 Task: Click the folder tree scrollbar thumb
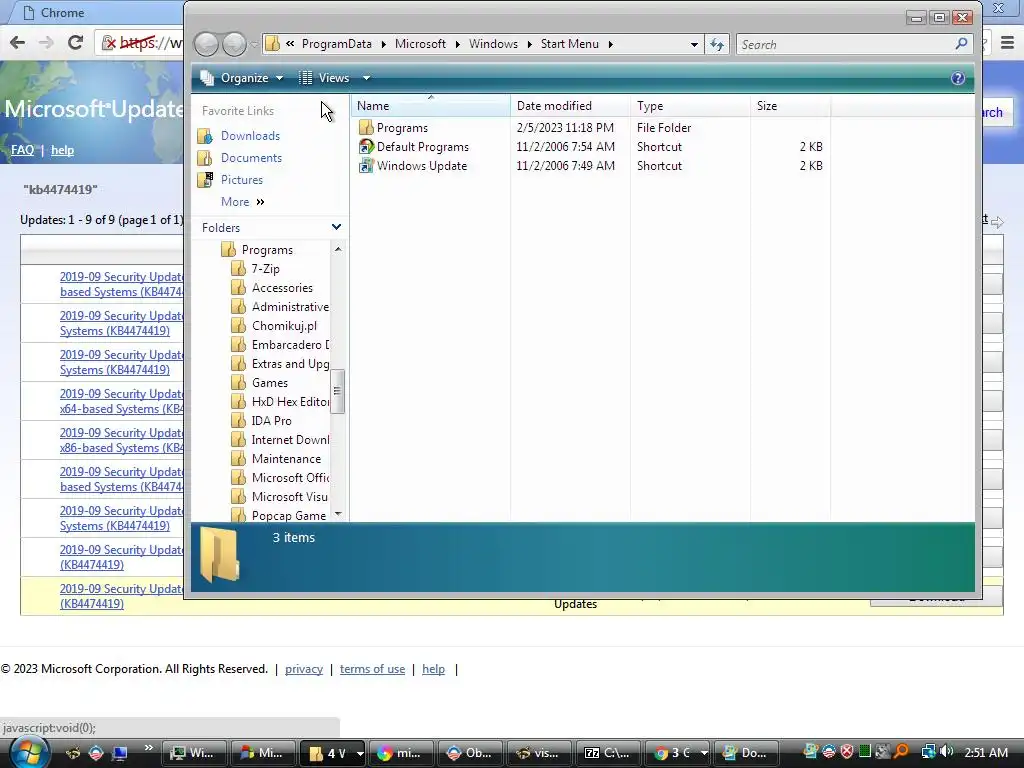tap(338, 391)
